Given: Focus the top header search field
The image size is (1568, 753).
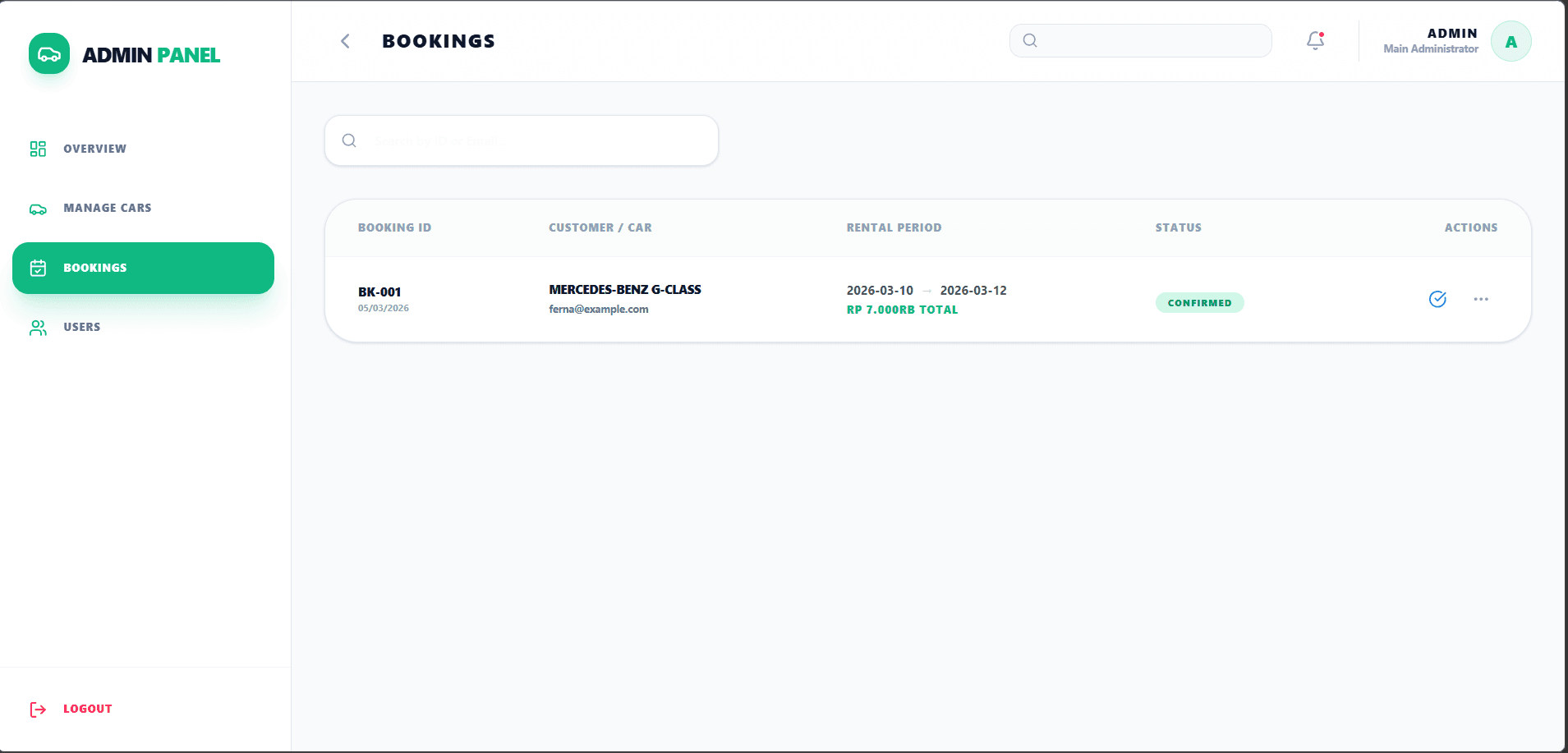Looking at the screenshot, I should 1150,40.
